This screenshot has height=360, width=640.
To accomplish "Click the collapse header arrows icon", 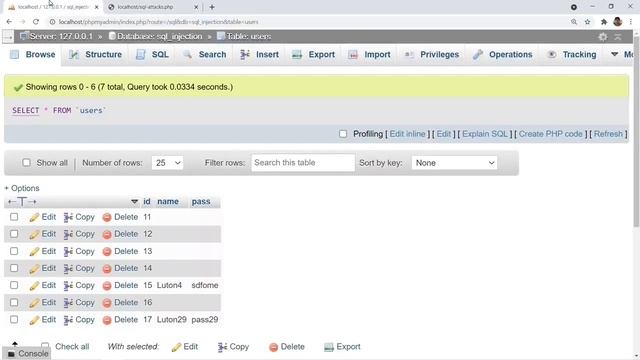I will 618,37.
